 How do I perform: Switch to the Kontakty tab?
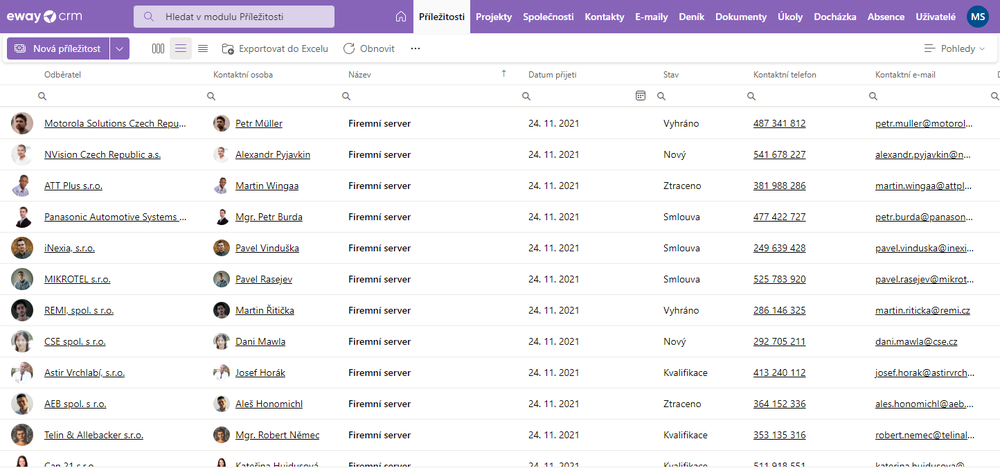click(x=605, y=17)
